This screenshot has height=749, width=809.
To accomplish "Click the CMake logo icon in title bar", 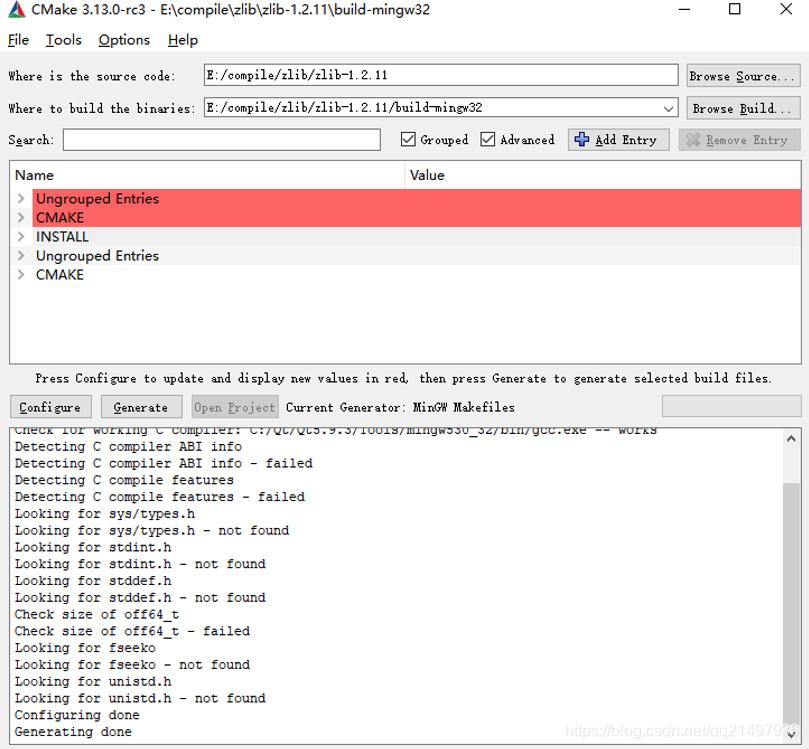I will [x=17, y=10].
